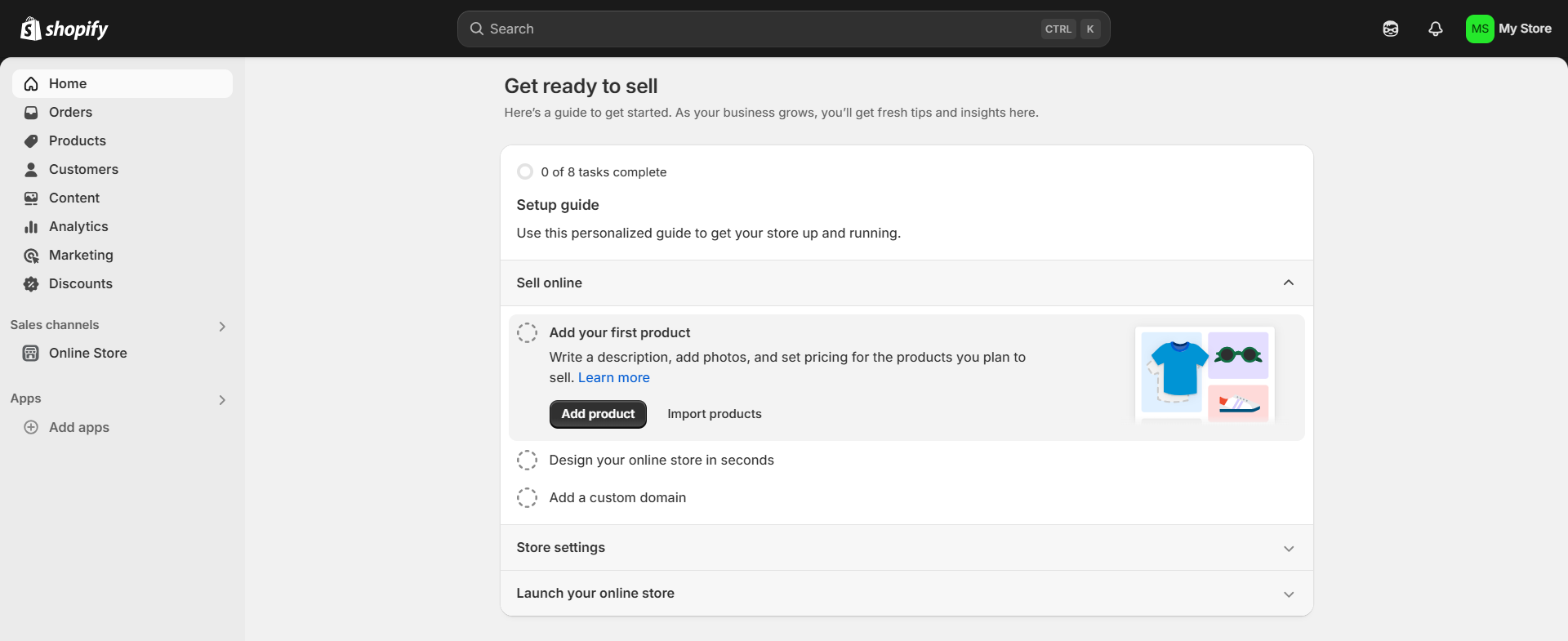
Task: Click the '0 of 8 tasks complete' progress circle
Action: 524,171
